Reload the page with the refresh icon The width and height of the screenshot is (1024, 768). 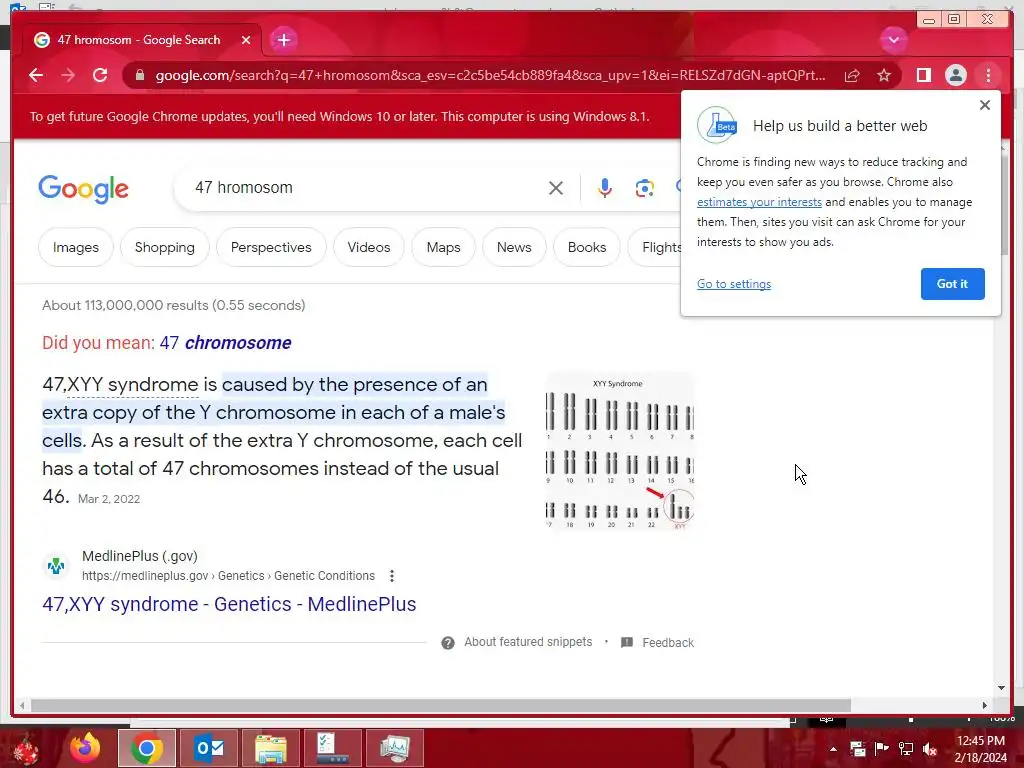100,75
